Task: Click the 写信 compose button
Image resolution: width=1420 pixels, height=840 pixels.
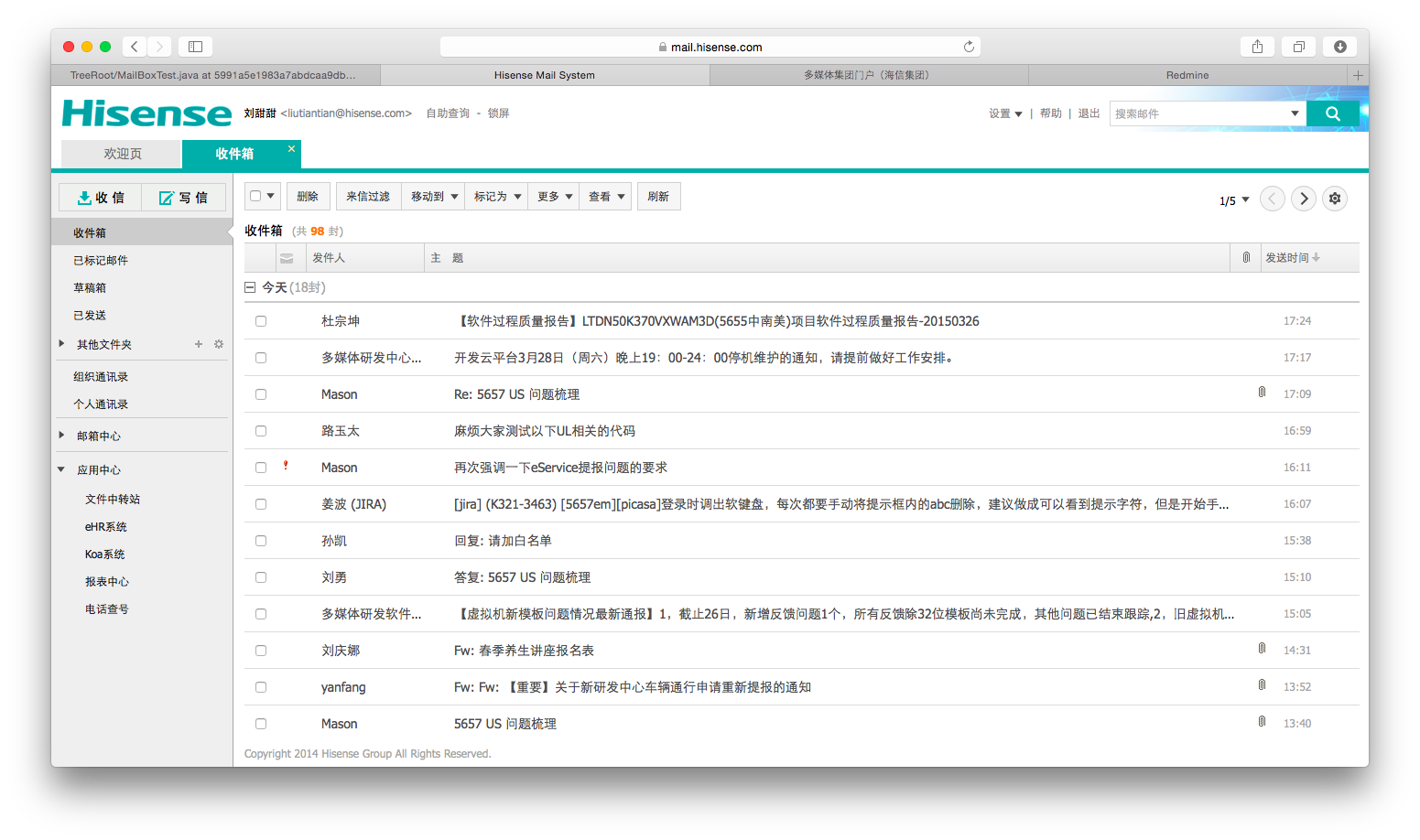Action: pyautogui.click(x=183, y=198)
